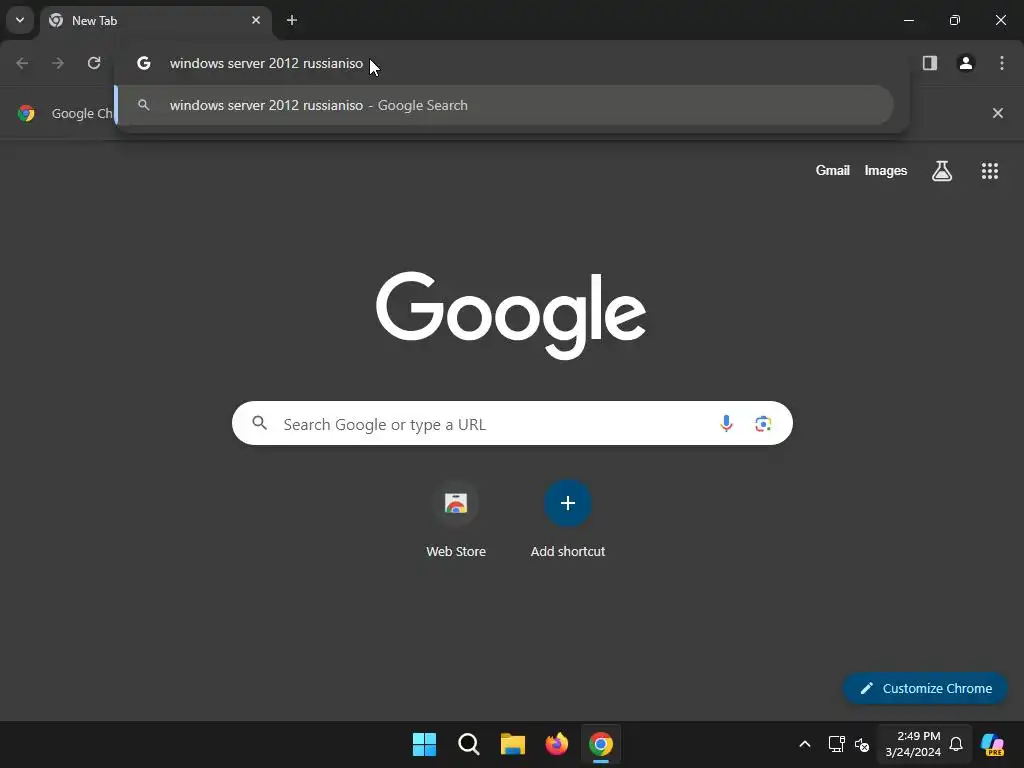This screenshot has height=768, width=1024.
Task: Close the New Tab tab
Action: [256, 20]
